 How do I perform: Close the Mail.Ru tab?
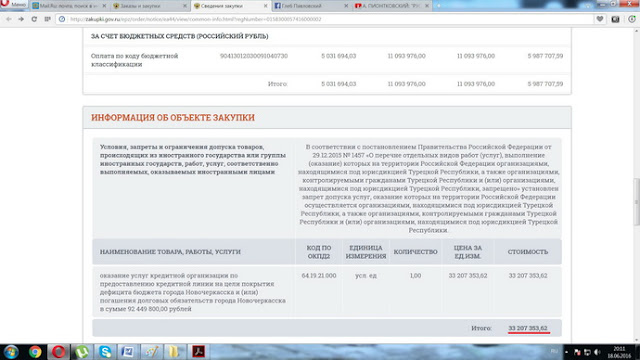[104, 6]
